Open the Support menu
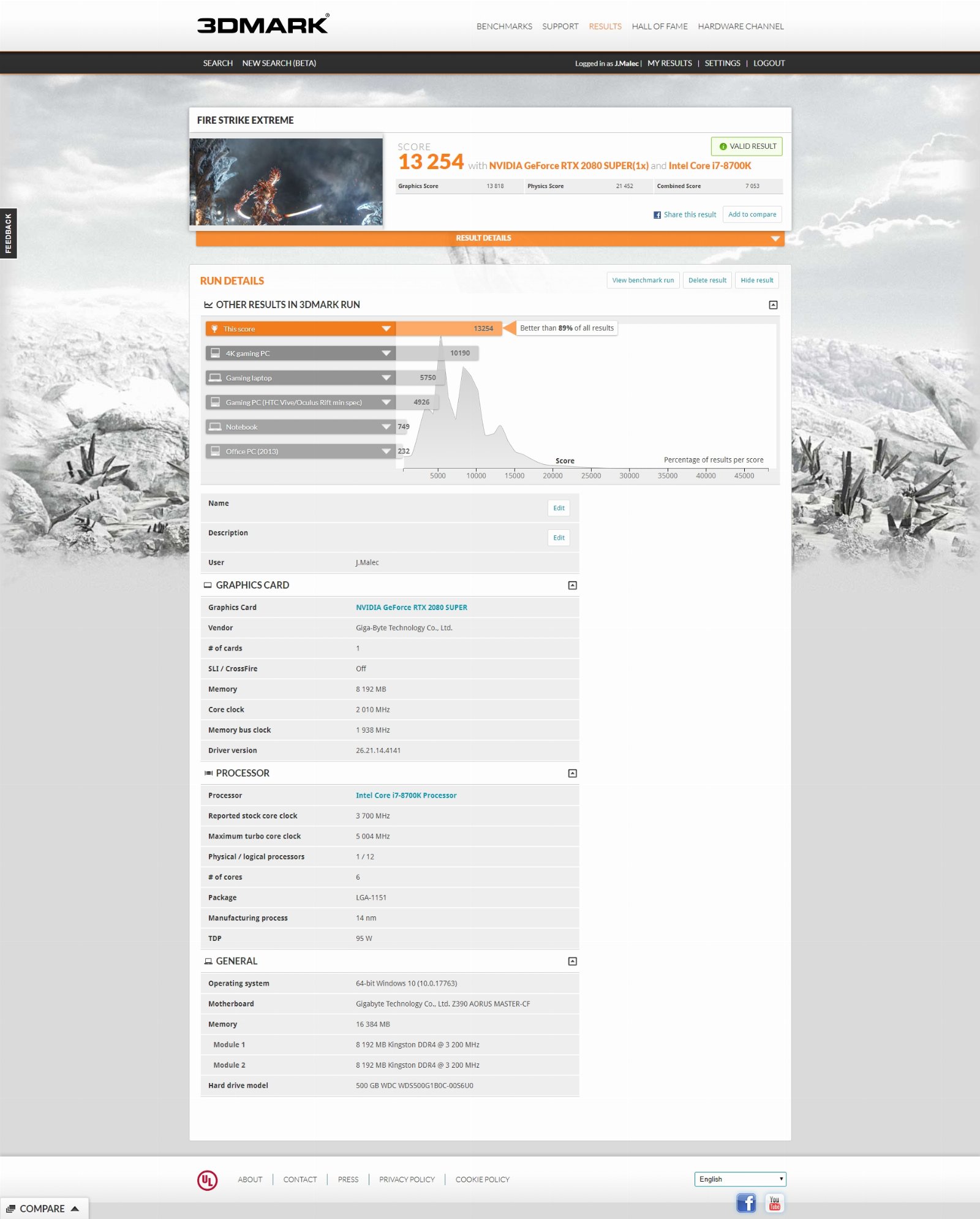 560,26
